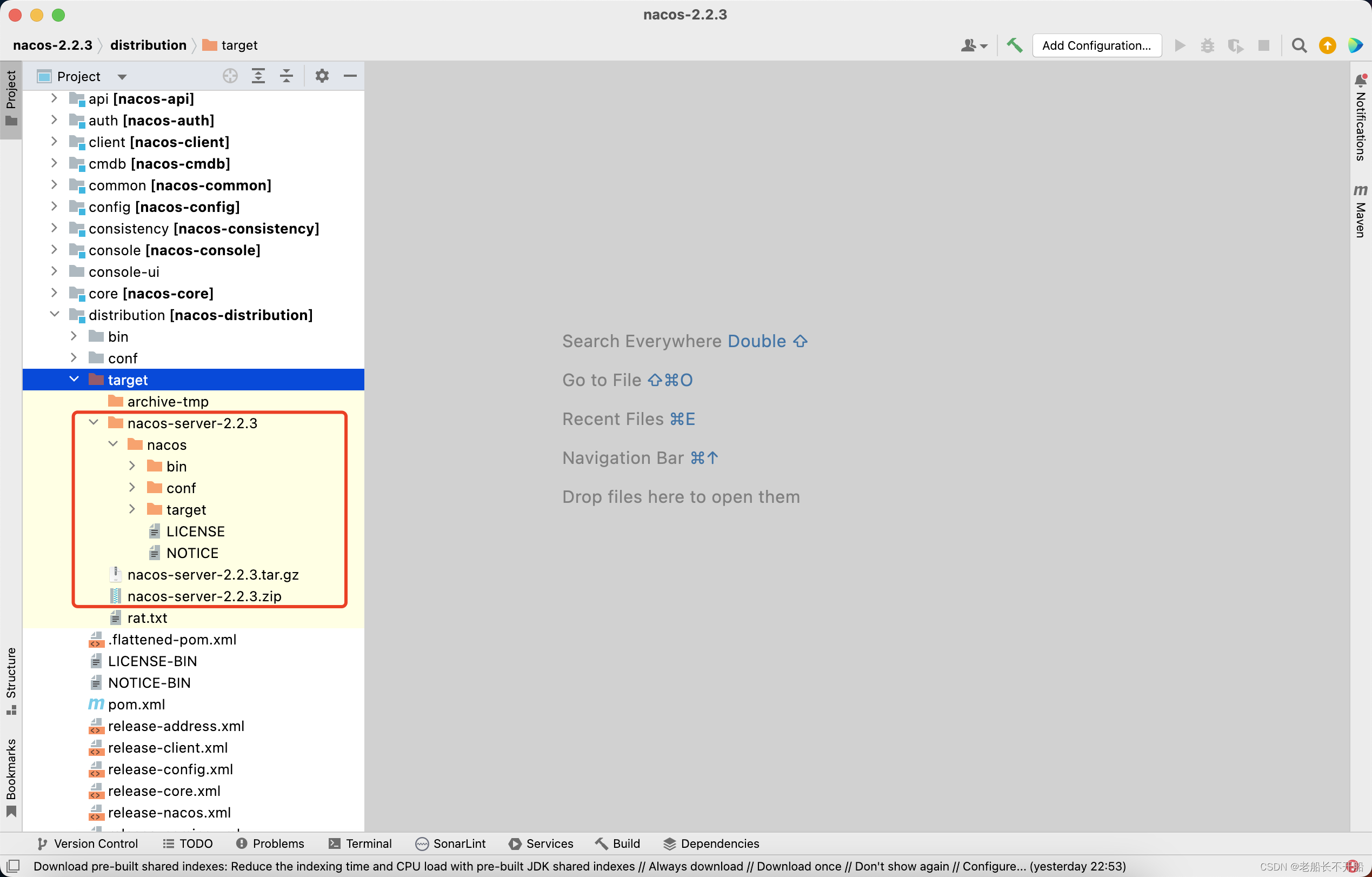This screenshot has height=877, width=1372.
Task: Hide the Project tool window via minimize bar icon
Action: point(350,76)
